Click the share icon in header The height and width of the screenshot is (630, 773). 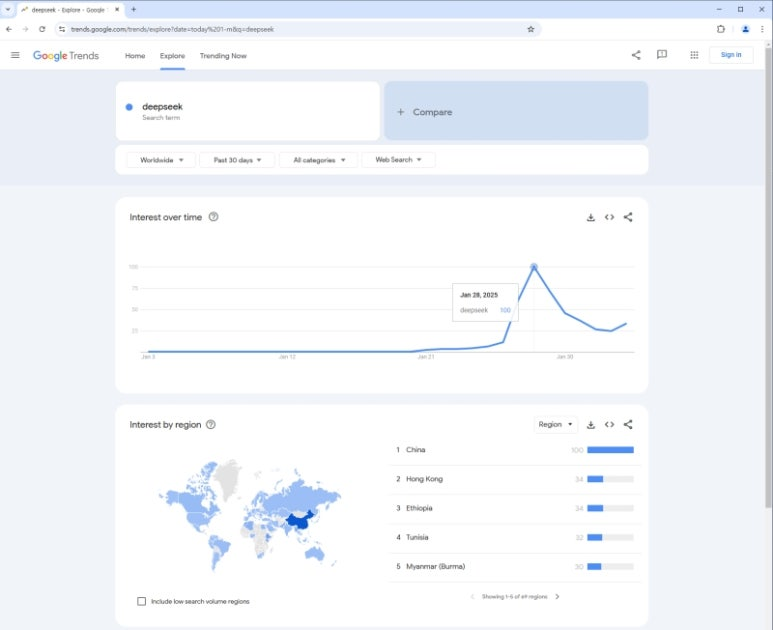[x=636, y=55]
